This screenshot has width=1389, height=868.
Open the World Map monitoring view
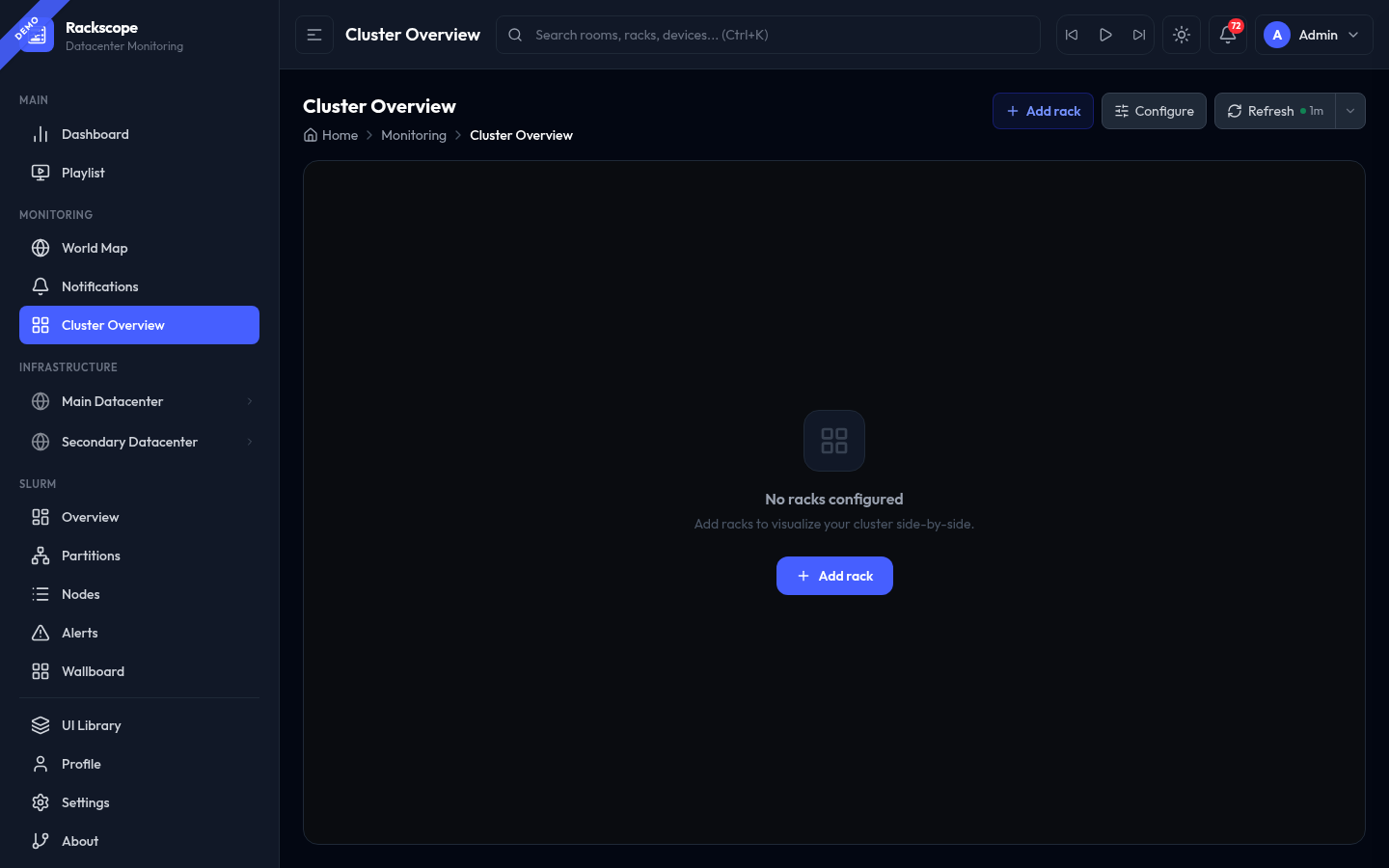[x=94, y=248]
